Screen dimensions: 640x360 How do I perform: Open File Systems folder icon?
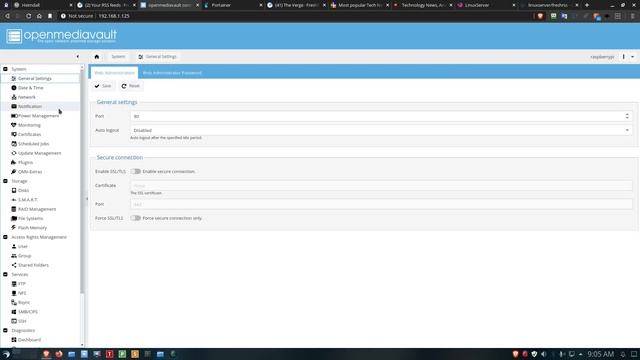click(x=14, y=218)
